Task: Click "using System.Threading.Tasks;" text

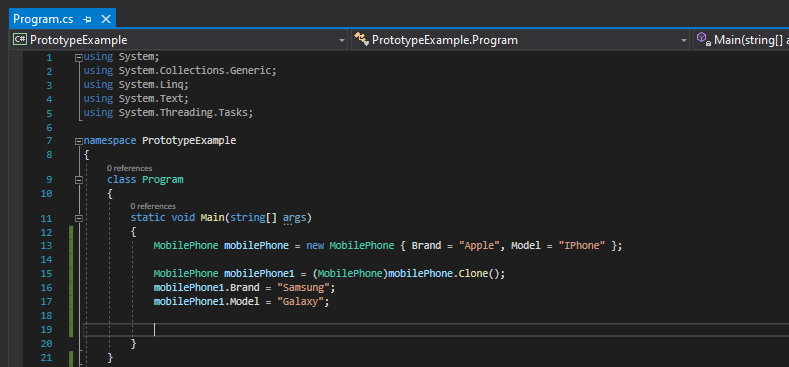Action: click(x=168, y=113)
